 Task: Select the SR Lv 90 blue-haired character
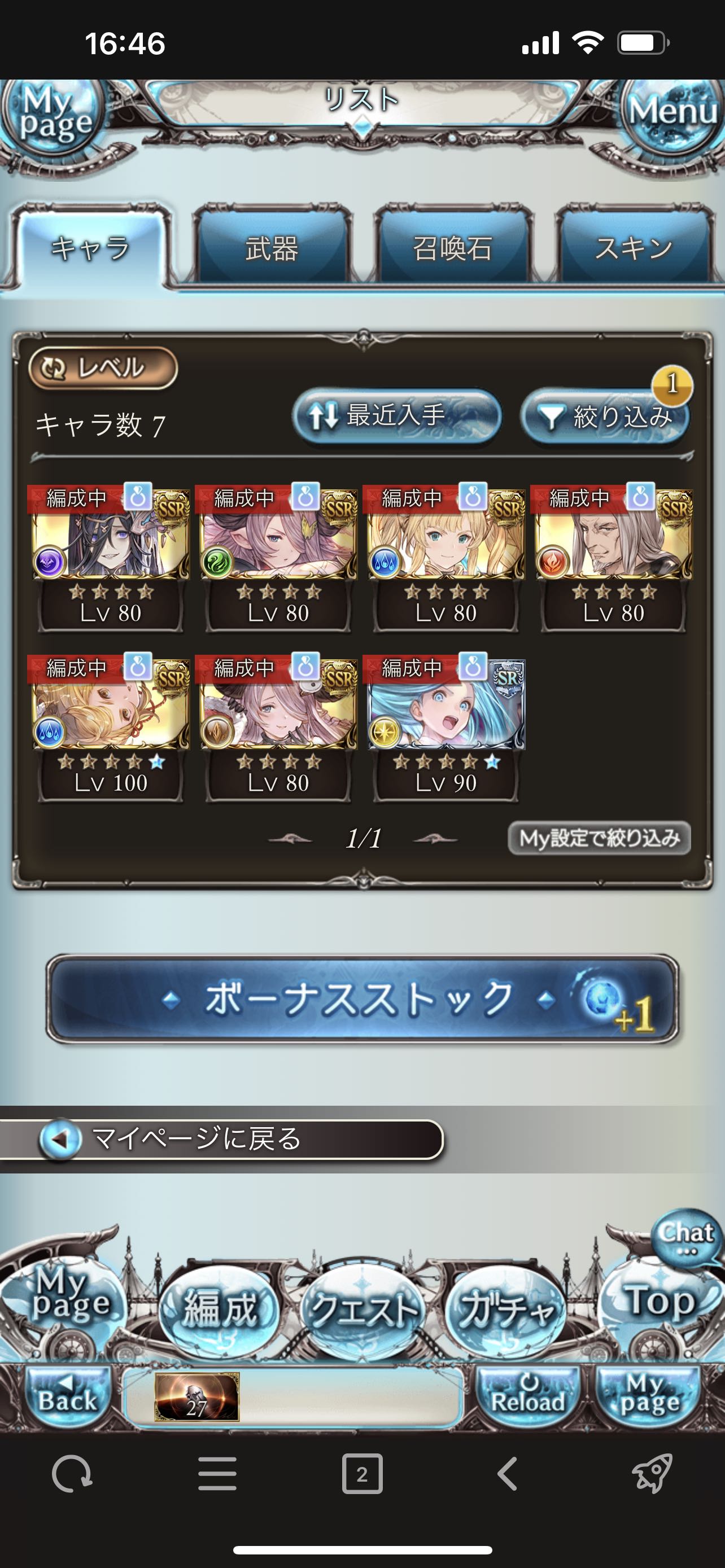(x=446, y=728)
